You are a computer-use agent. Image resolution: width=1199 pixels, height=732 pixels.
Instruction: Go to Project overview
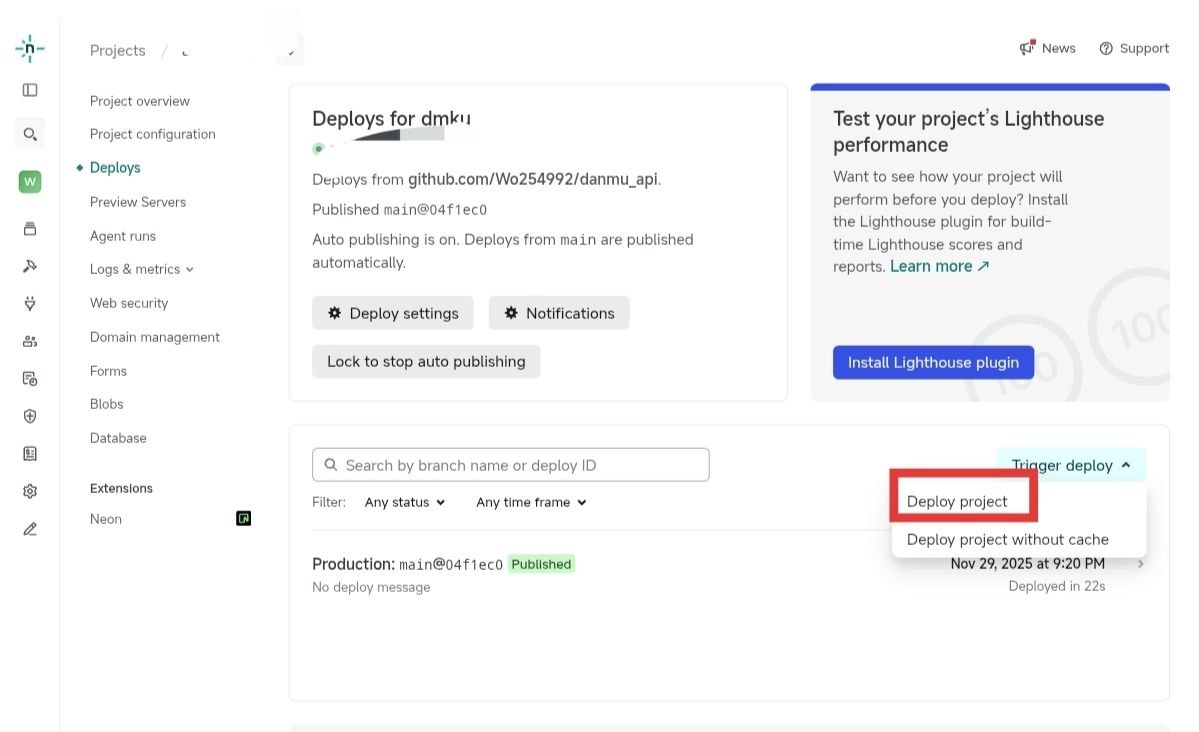[x=139, y=101]
